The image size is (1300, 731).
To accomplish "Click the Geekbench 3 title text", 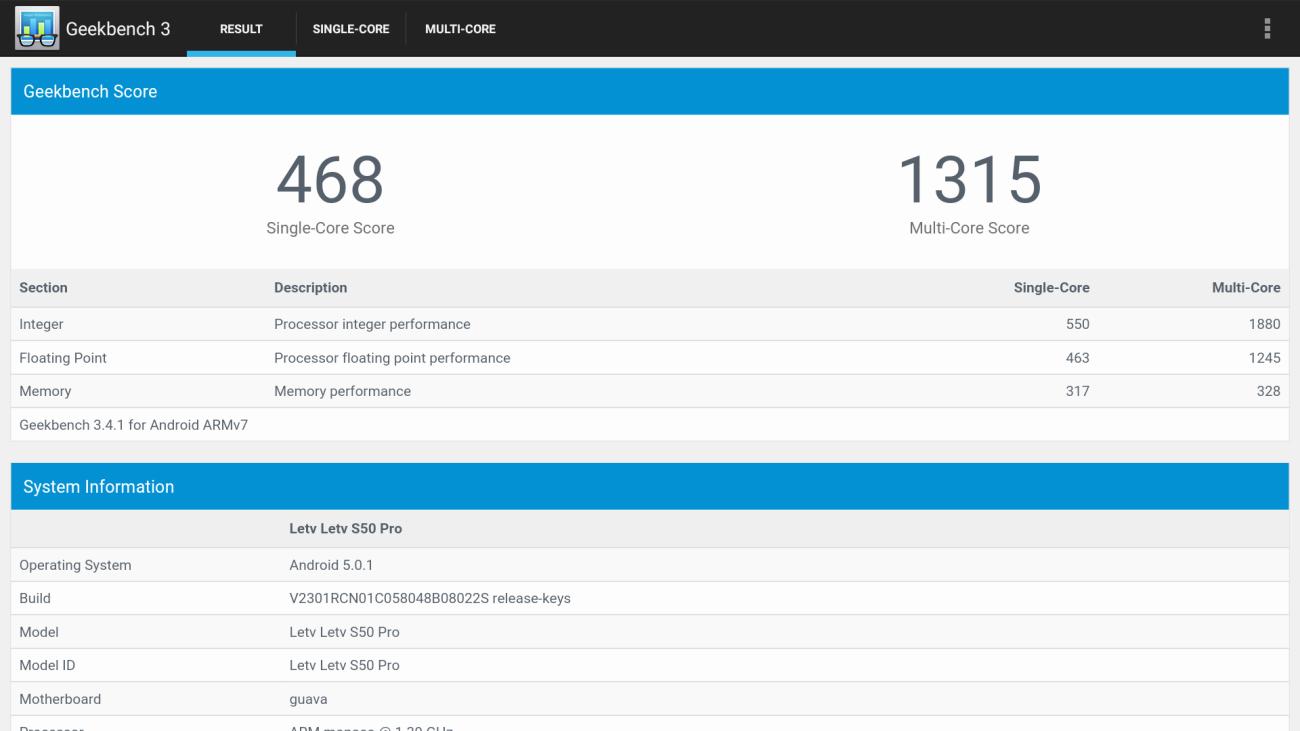I will point(118,29).
